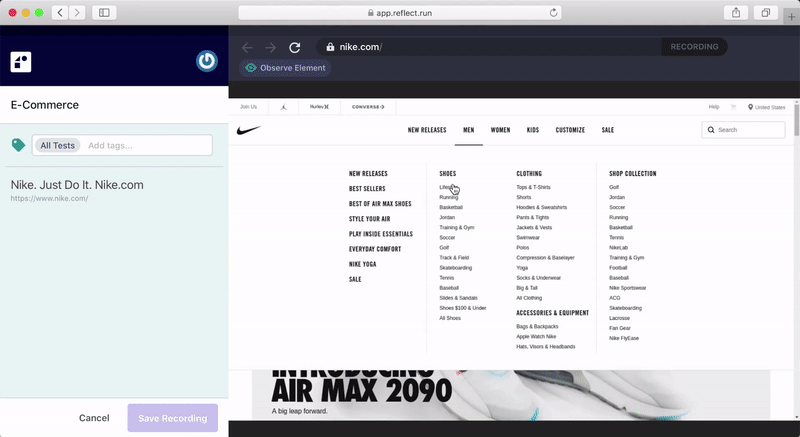Click the Air Max 2090 hero banner
Screen dimensions: 800x437
pyautogui.click(x=511, y=395)
